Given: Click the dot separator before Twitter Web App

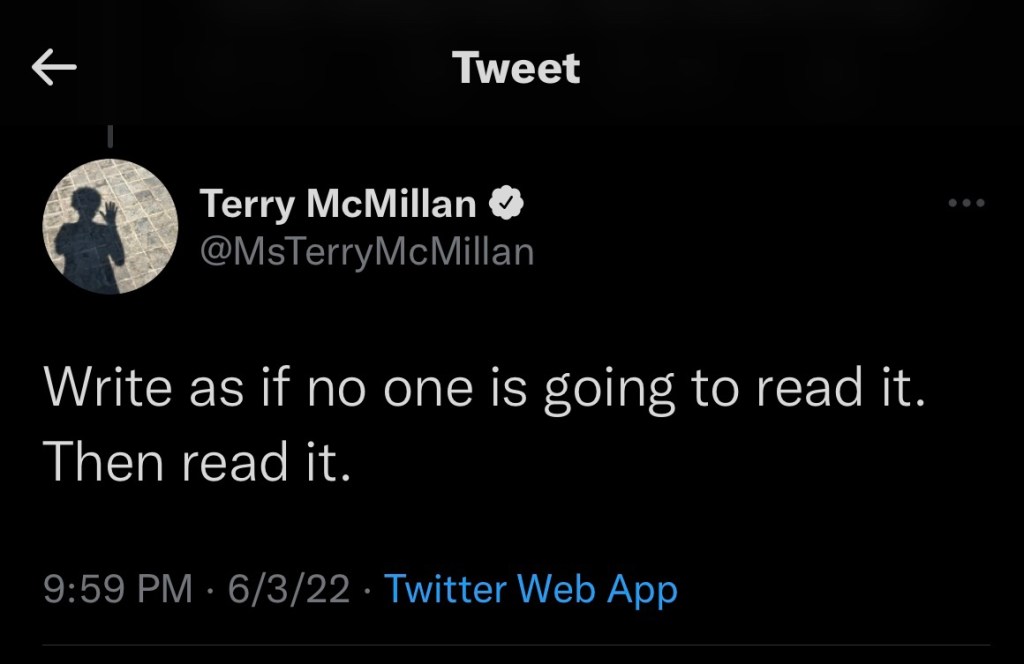Looking at the screenshot, I should point(367,589).
